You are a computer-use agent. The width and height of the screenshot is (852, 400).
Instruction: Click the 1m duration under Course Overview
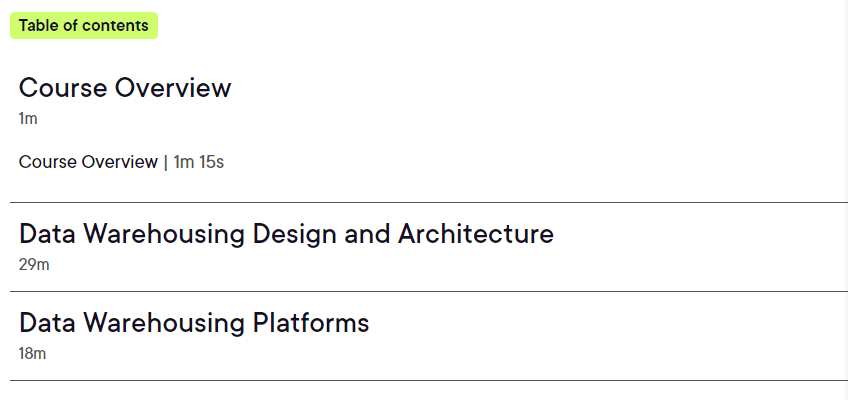click(28, 118)
